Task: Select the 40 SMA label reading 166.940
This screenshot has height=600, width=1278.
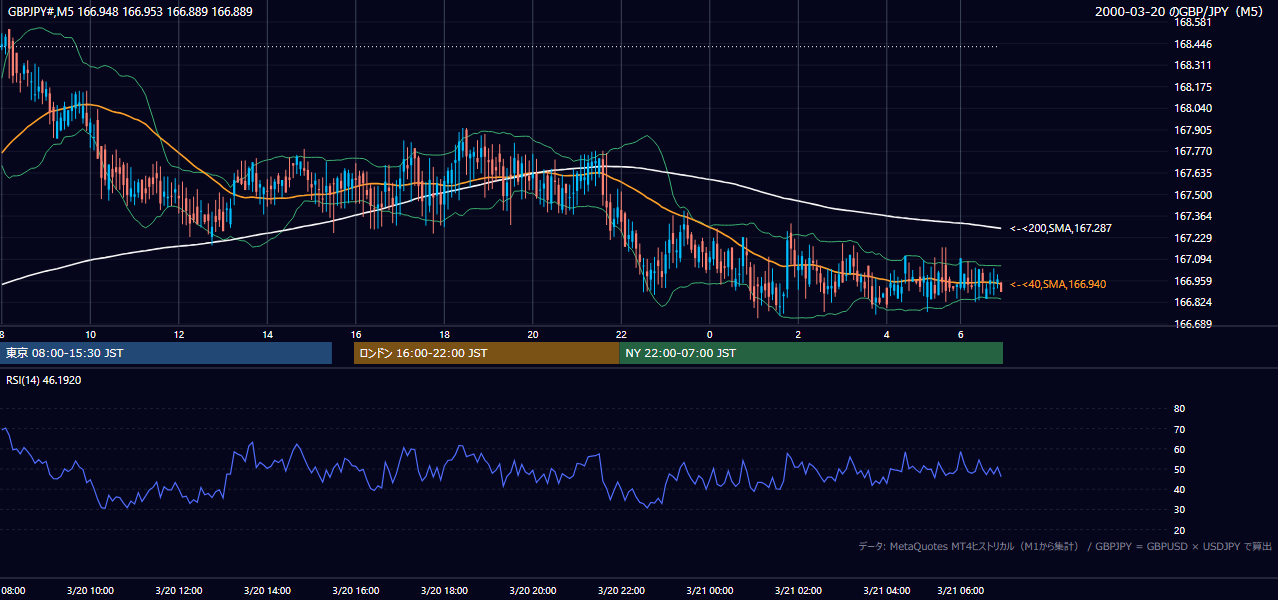Action: tap(1058, 284)
